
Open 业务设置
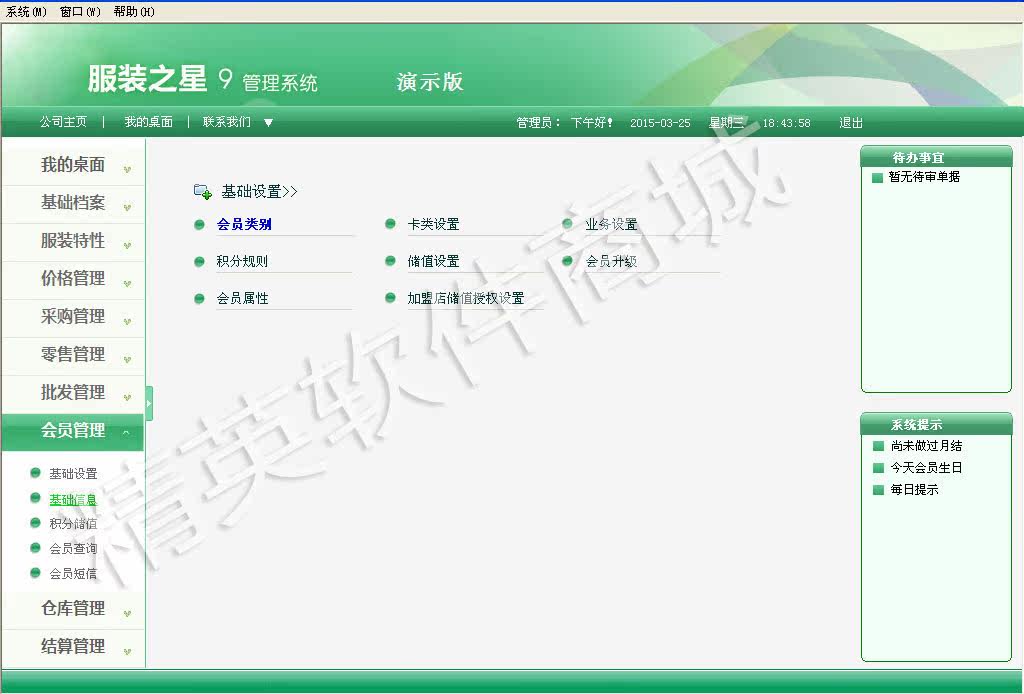tap(611, 225)
